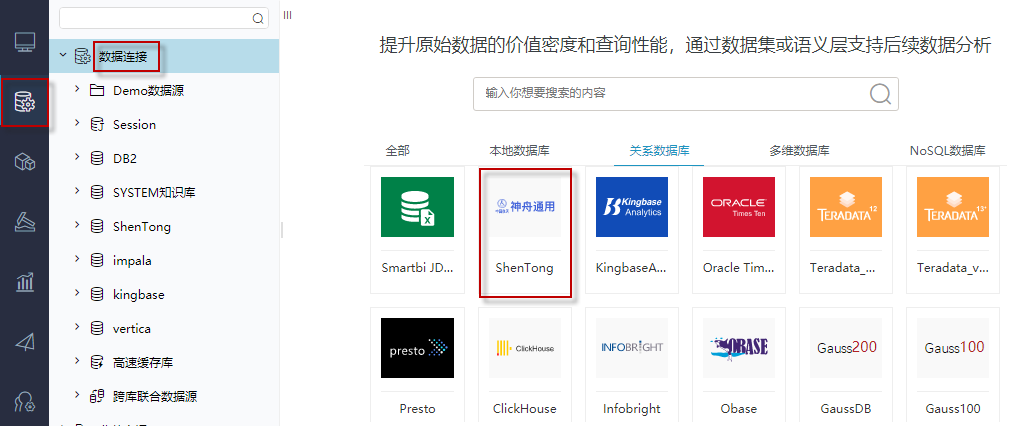Expand the 跨库联合数据源 tree node
The image size is (1014, 426).
coord(77,396)
